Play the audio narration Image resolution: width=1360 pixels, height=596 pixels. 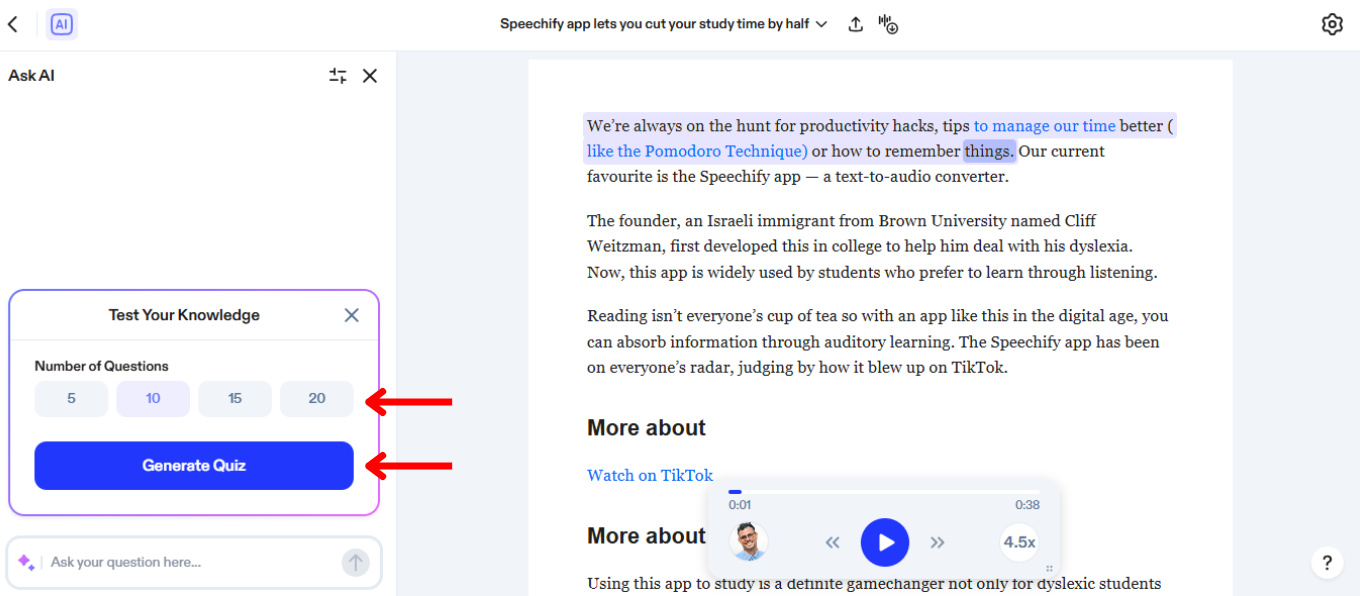(884, 542)
